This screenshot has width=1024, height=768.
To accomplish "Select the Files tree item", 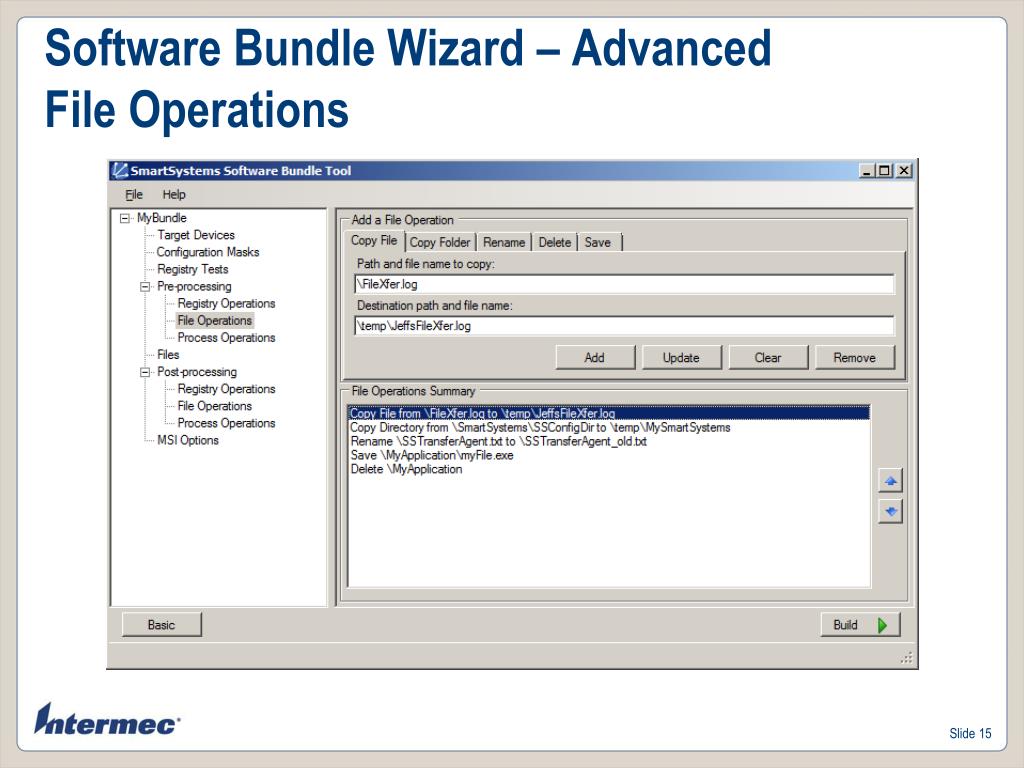I will 168,355.
